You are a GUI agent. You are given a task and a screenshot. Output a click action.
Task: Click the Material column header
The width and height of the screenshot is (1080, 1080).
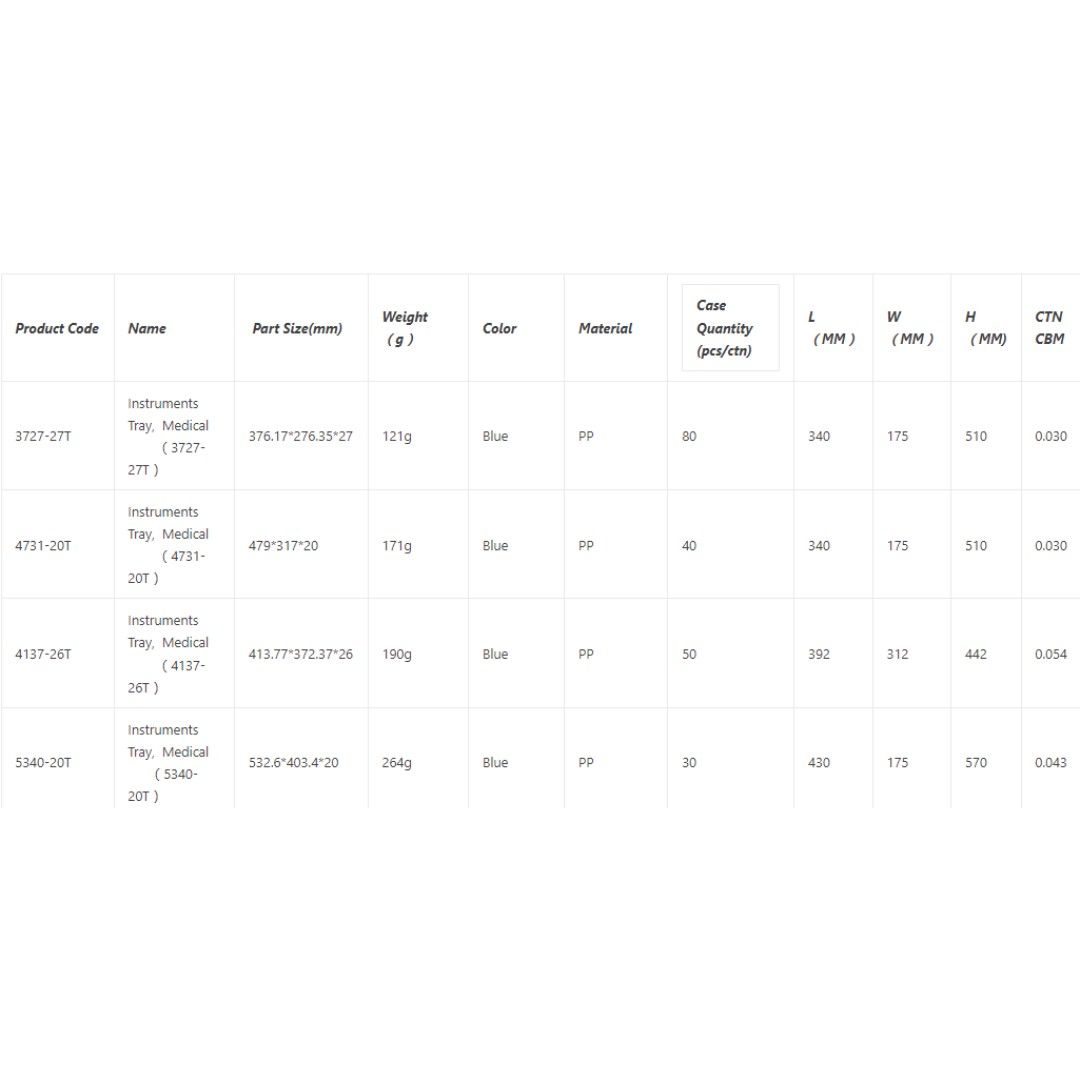pyautogui.click(x=605, y=328)
